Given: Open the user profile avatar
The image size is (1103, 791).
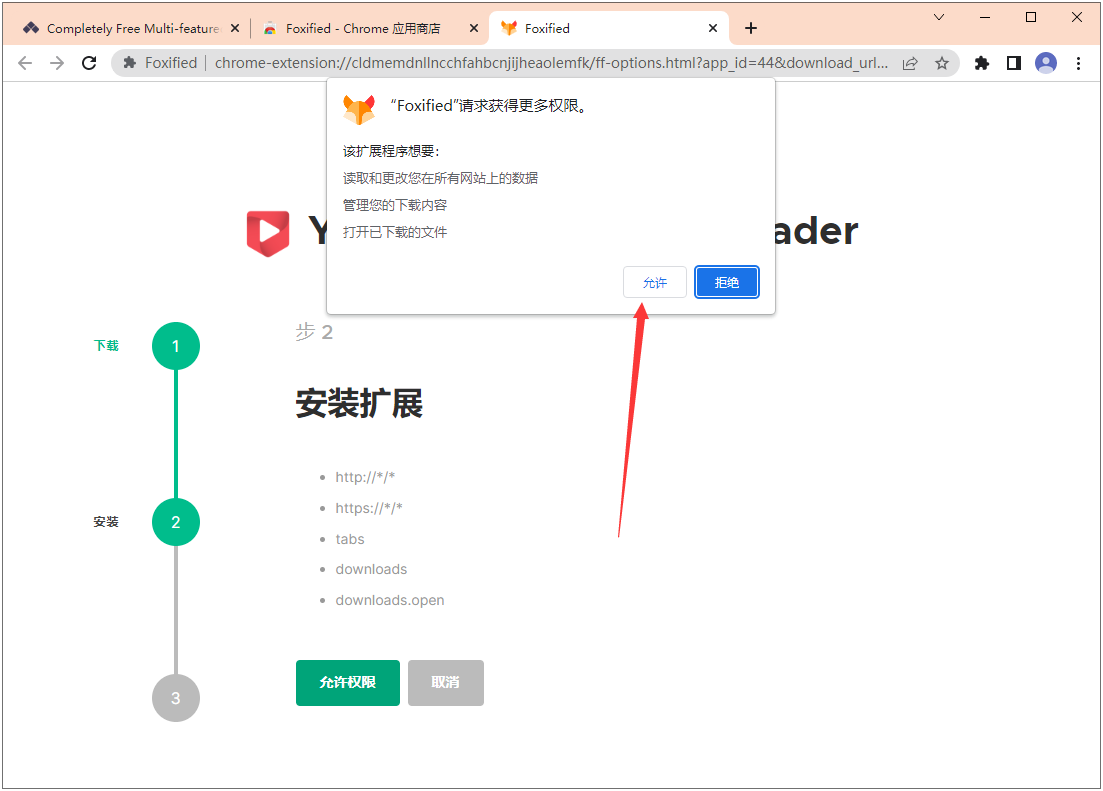Looking at the screenshot, I should pyautogui.click(x=1046, y=63).
